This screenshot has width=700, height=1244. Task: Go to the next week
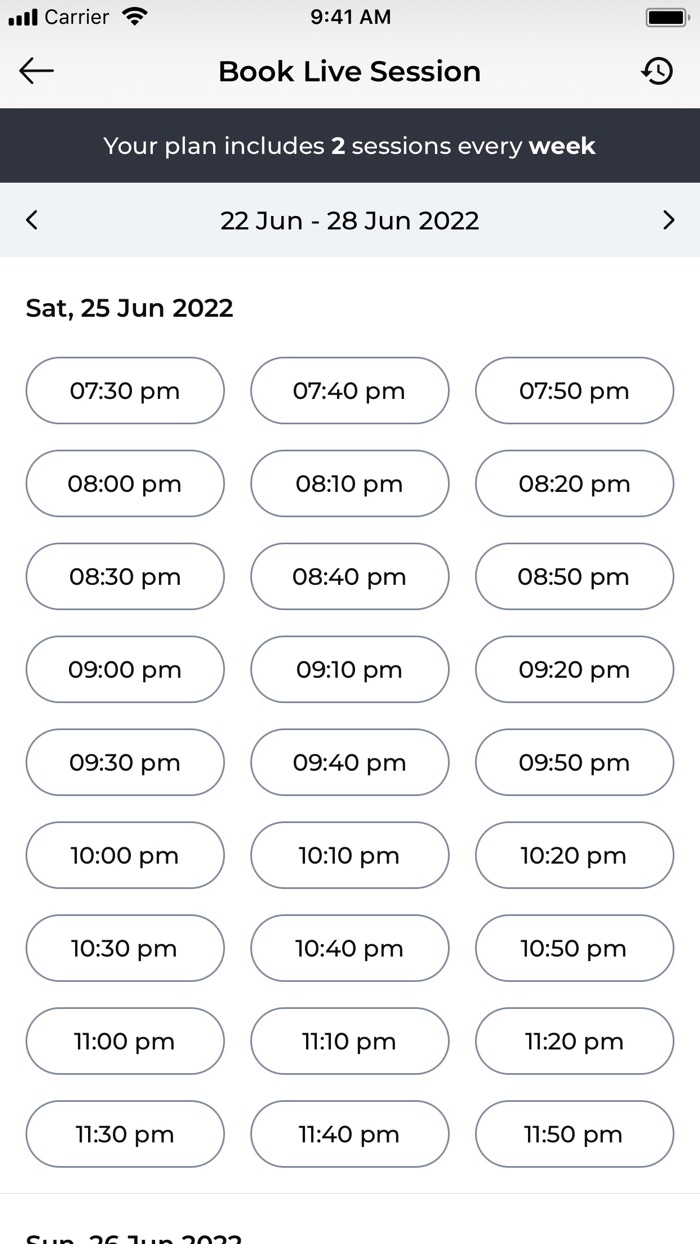click(668, 220)
